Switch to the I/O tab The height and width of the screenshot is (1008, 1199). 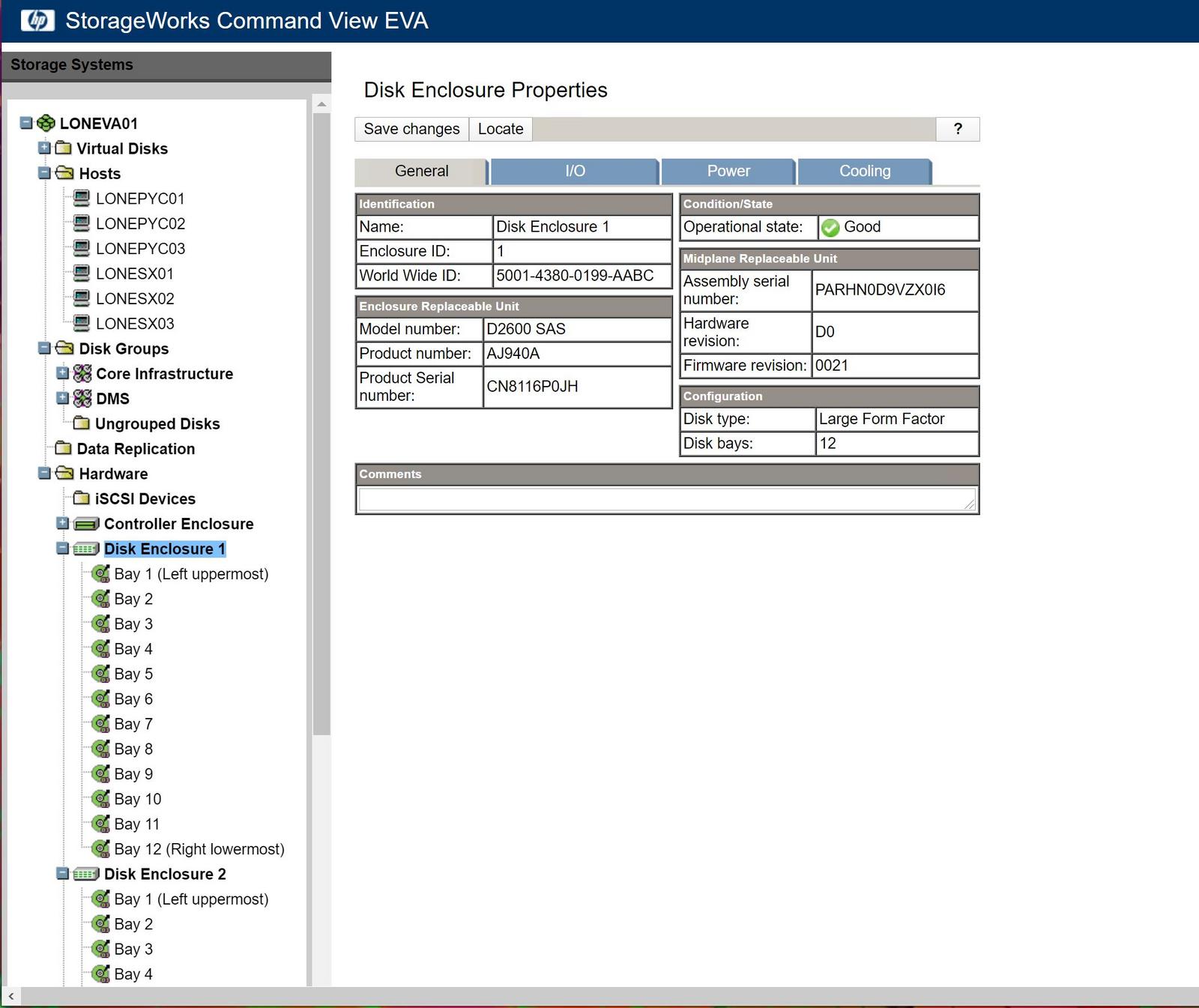coord(575,171)
